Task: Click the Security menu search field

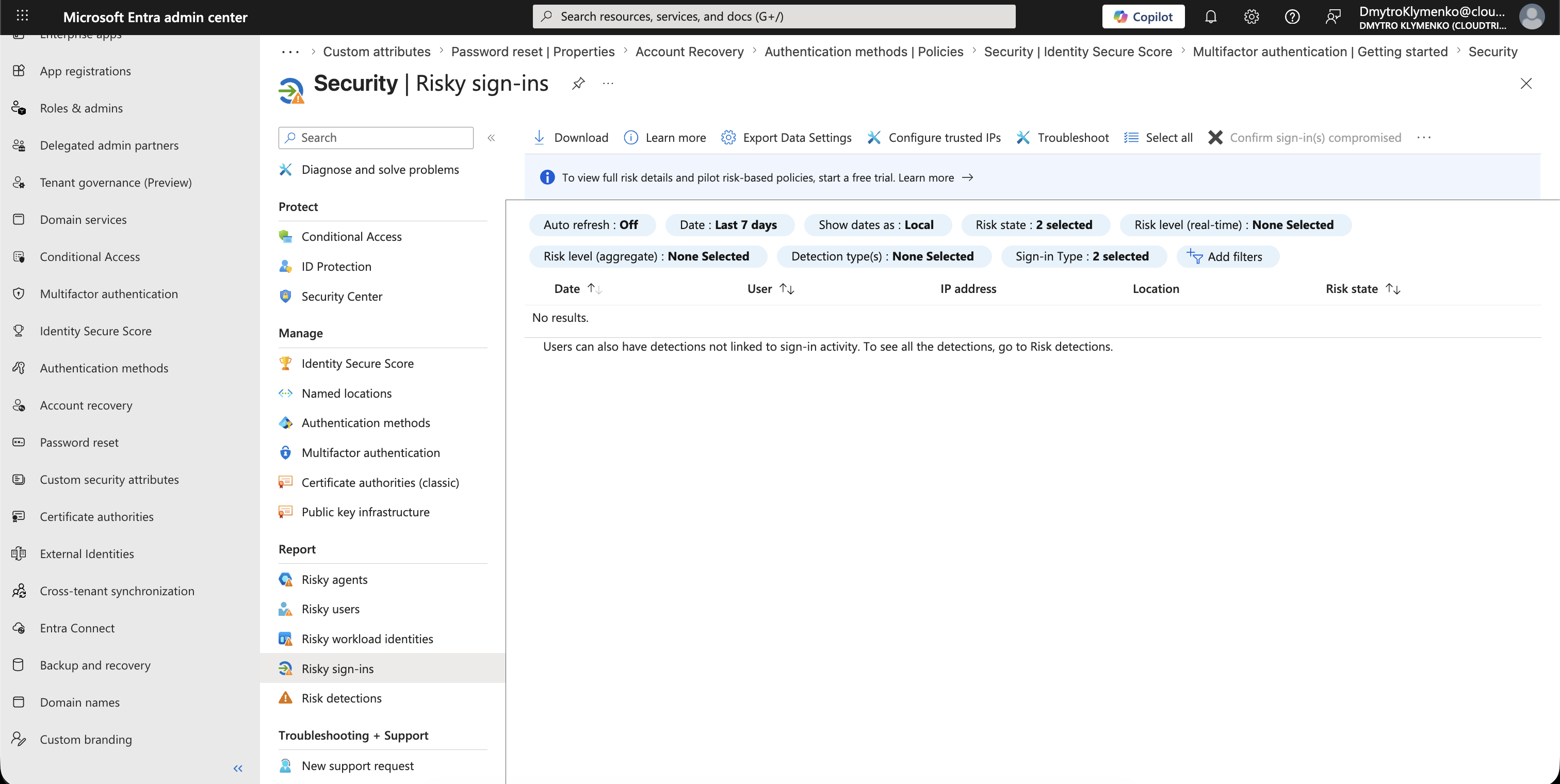Action: pos(376,137)
